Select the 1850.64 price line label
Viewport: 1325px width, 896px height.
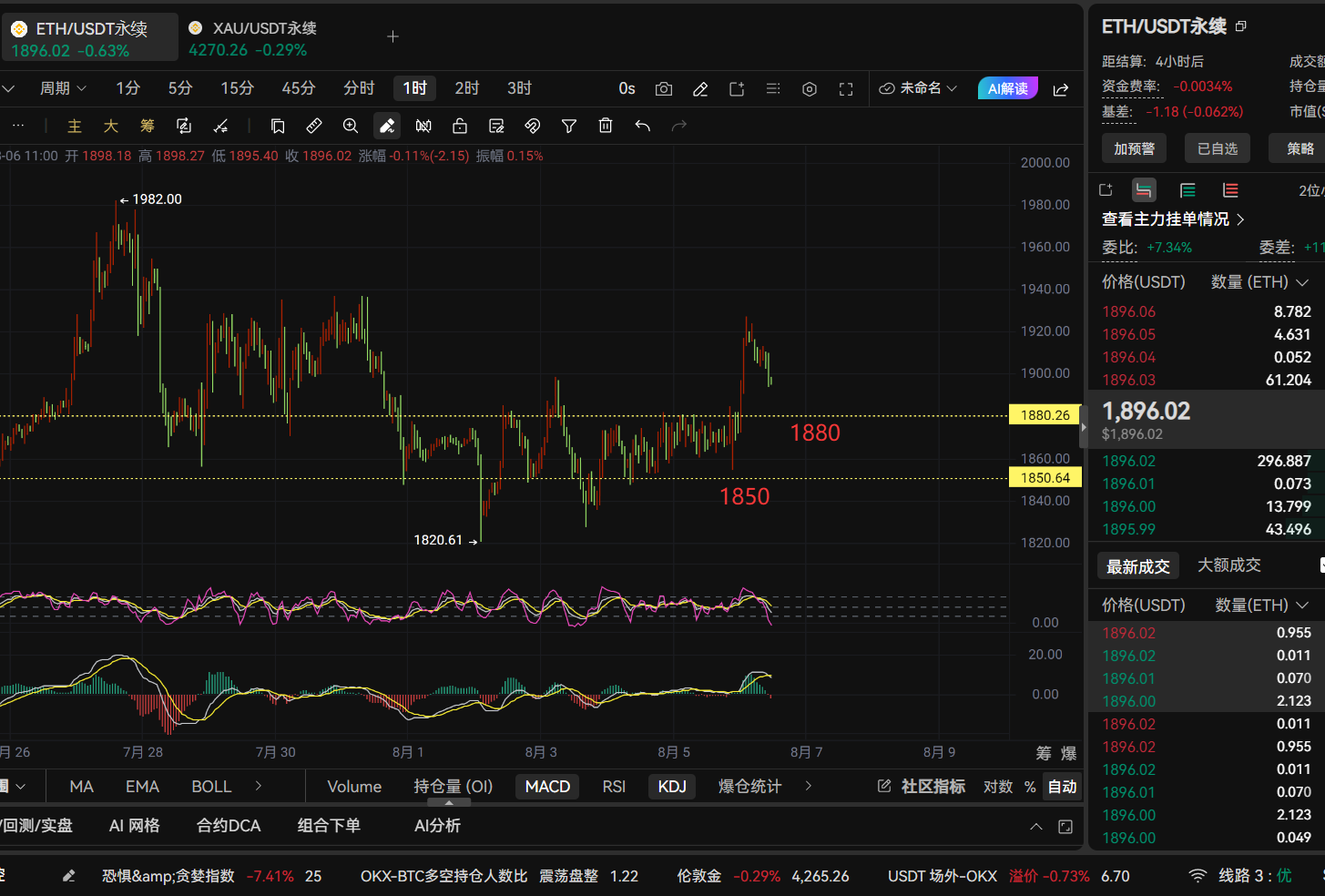coord(1045,478)
